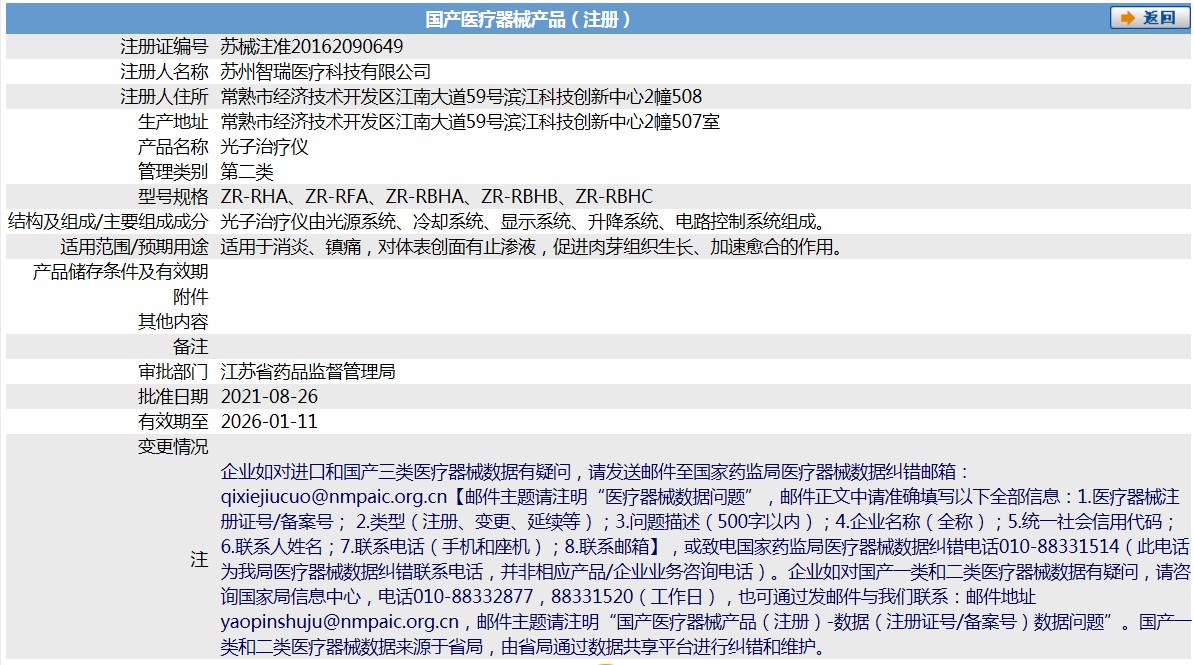This screenshot has width=1194, height=665.
Task: Select model list ZR-RHA、ZR-RFA、ZR-RBHA
Action: tap(342, 197)
